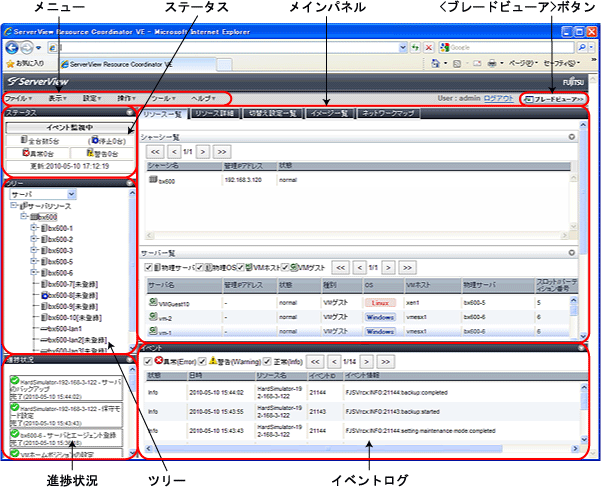
Task: Collapse the chassis list section icon
Action: 571,137
